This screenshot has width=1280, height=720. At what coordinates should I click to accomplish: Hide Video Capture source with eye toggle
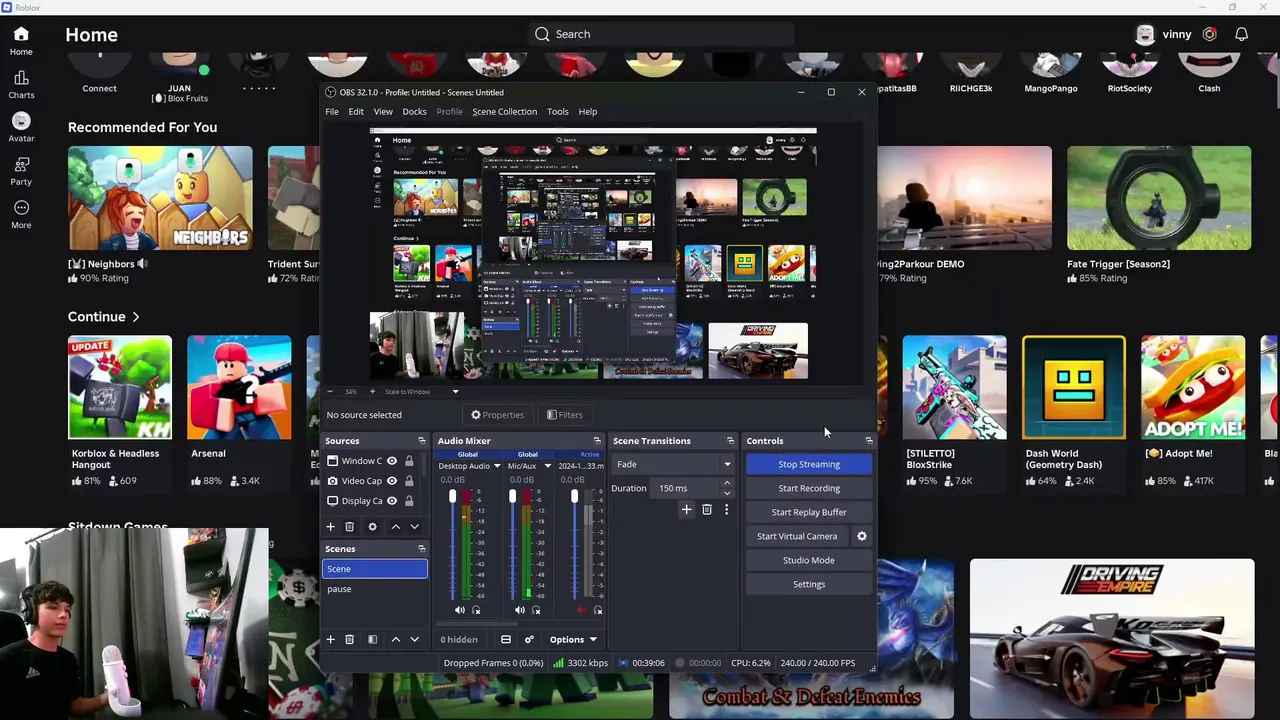[x=392, y=481]
